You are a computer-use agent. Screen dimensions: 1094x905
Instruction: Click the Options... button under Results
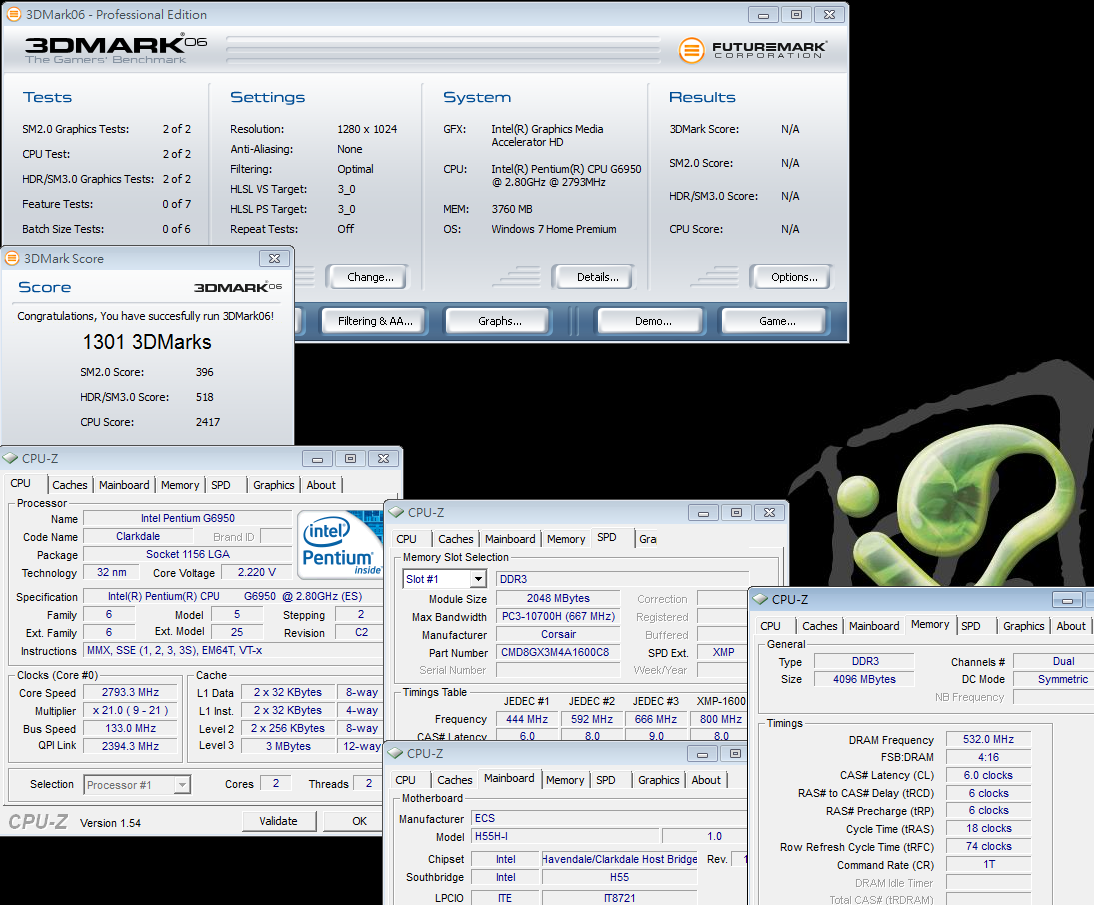coord(794,277)
